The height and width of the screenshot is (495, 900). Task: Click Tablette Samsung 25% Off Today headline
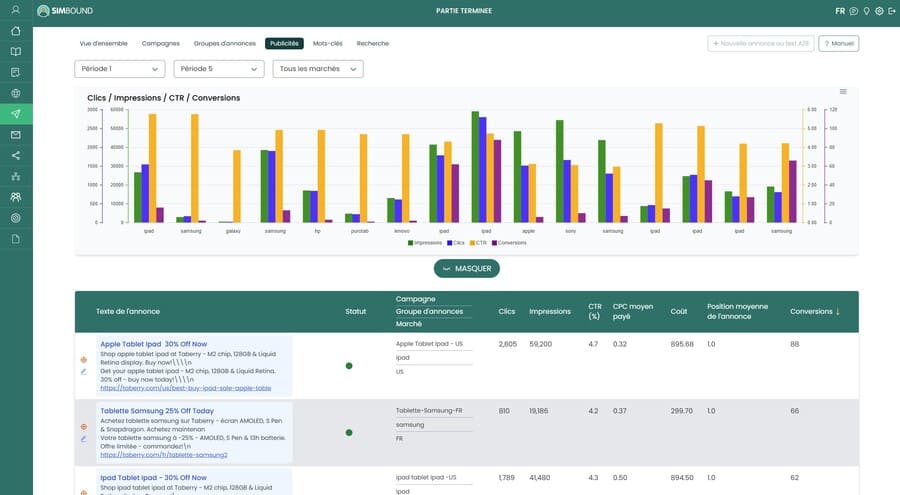(x=157, y=411)
